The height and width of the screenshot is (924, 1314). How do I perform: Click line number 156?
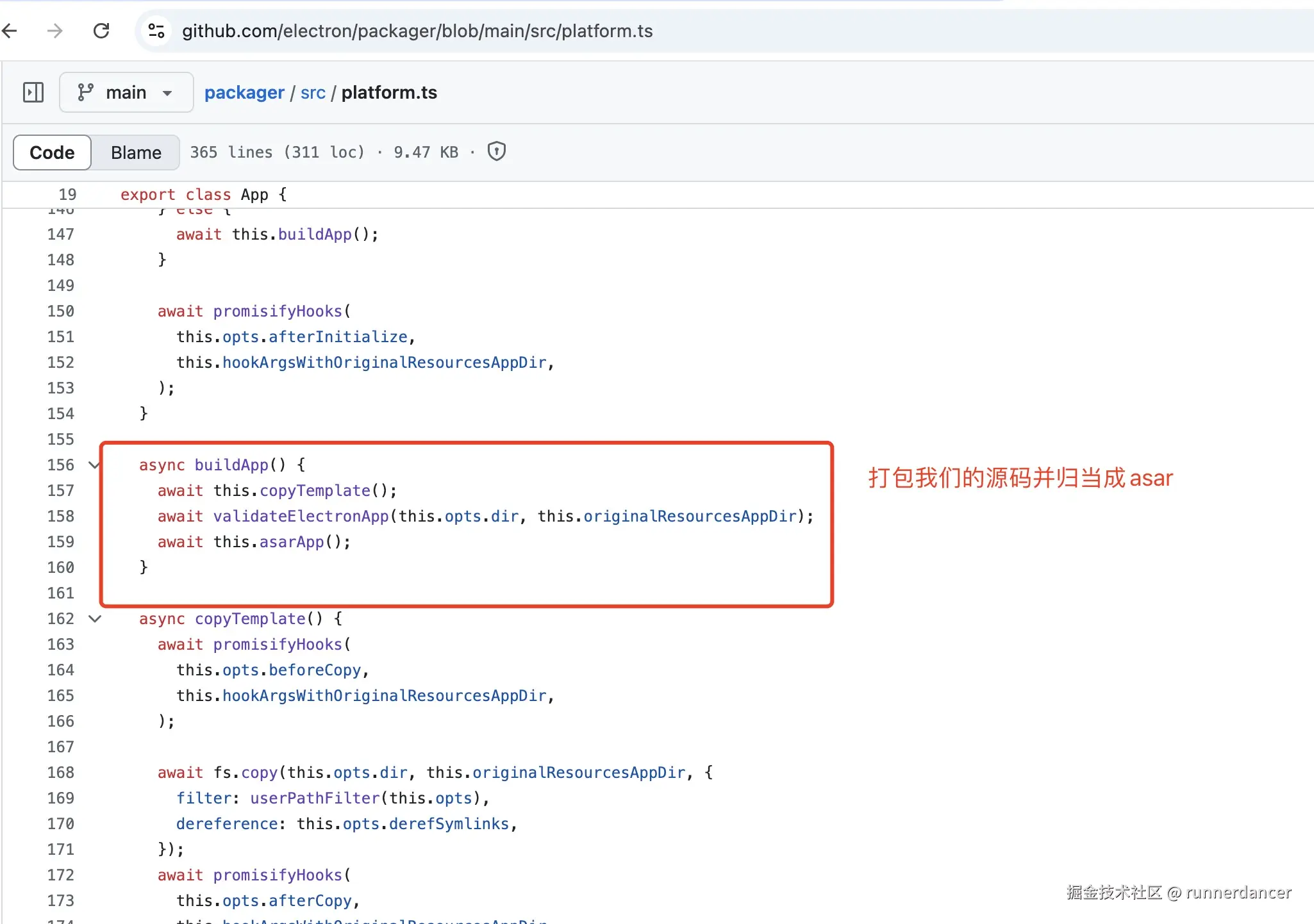click(x=61, y=465)
